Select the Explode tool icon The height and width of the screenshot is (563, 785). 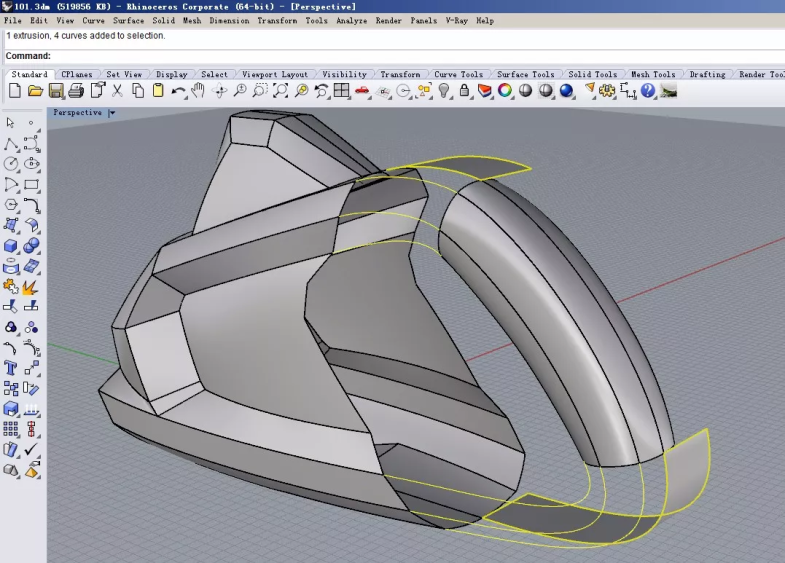(x=31, y=287)
